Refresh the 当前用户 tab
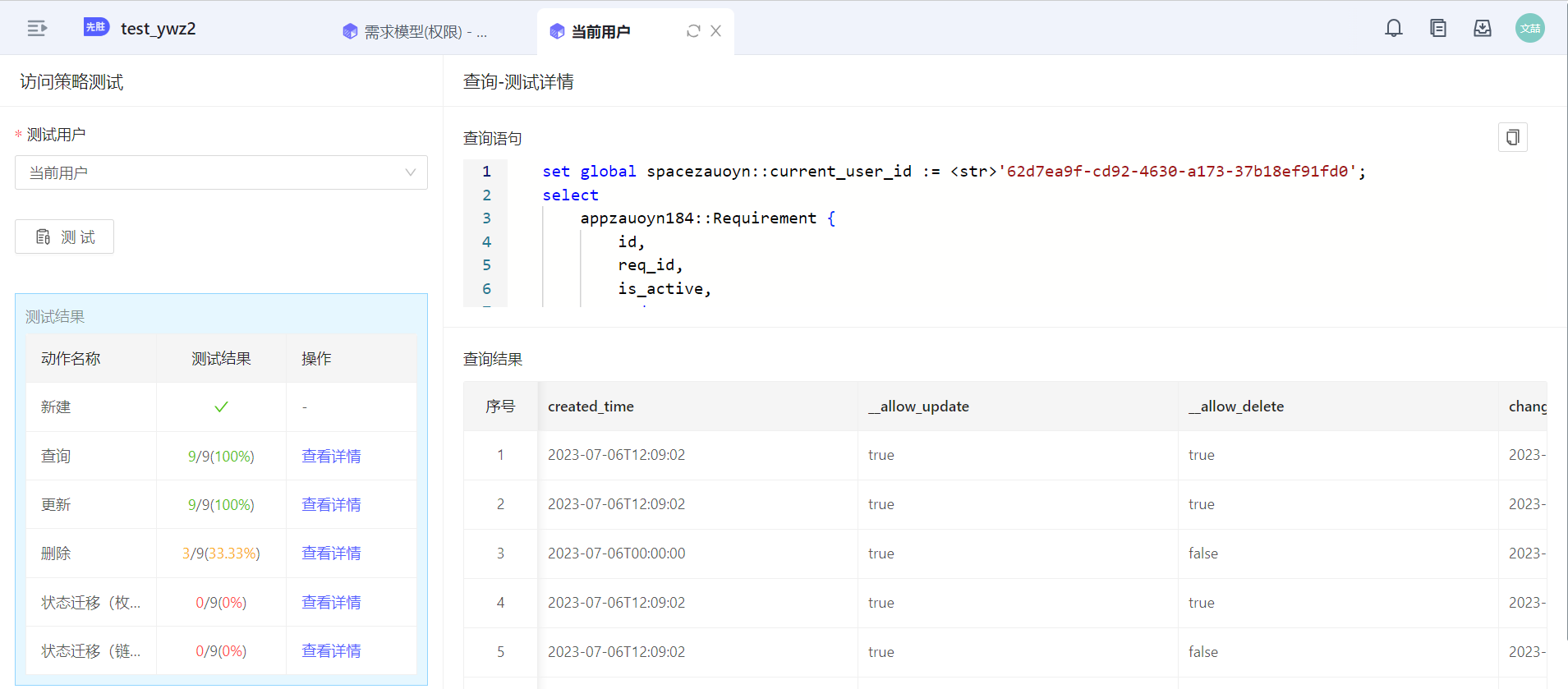 pyautogui.click(x=693, y=31)
